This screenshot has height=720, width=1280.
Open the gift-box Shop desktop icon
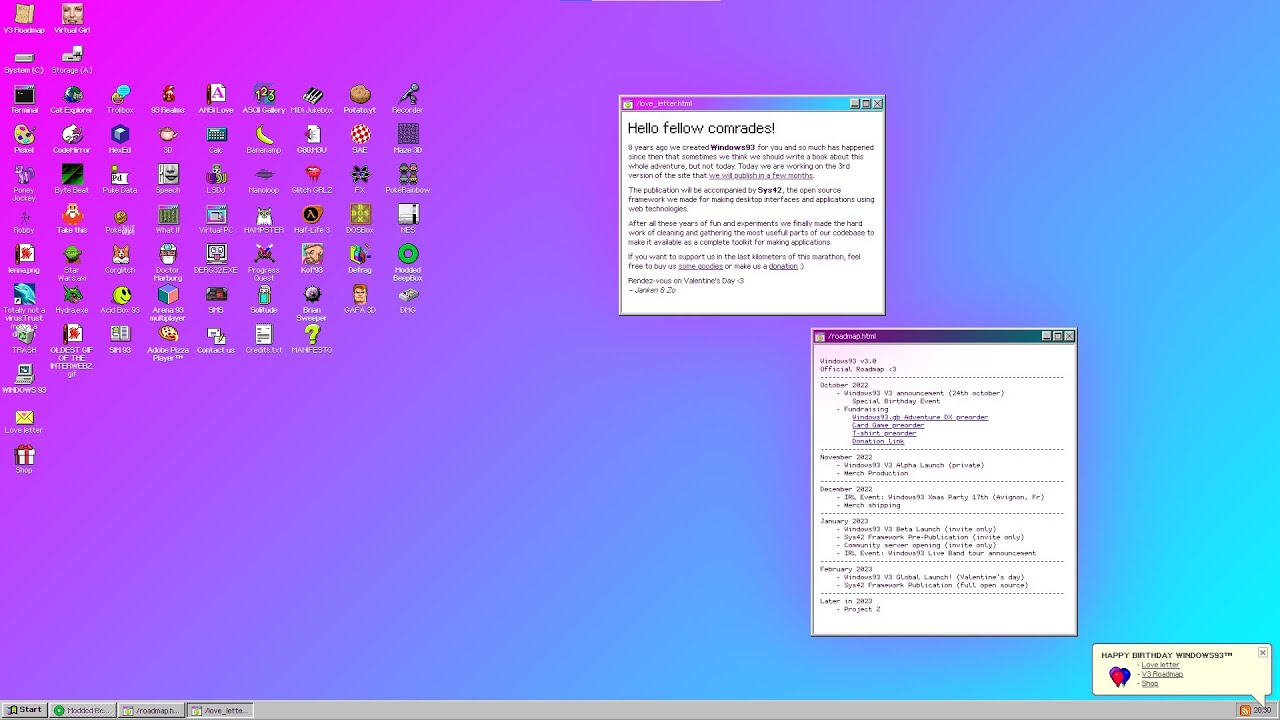click(24, 459)
